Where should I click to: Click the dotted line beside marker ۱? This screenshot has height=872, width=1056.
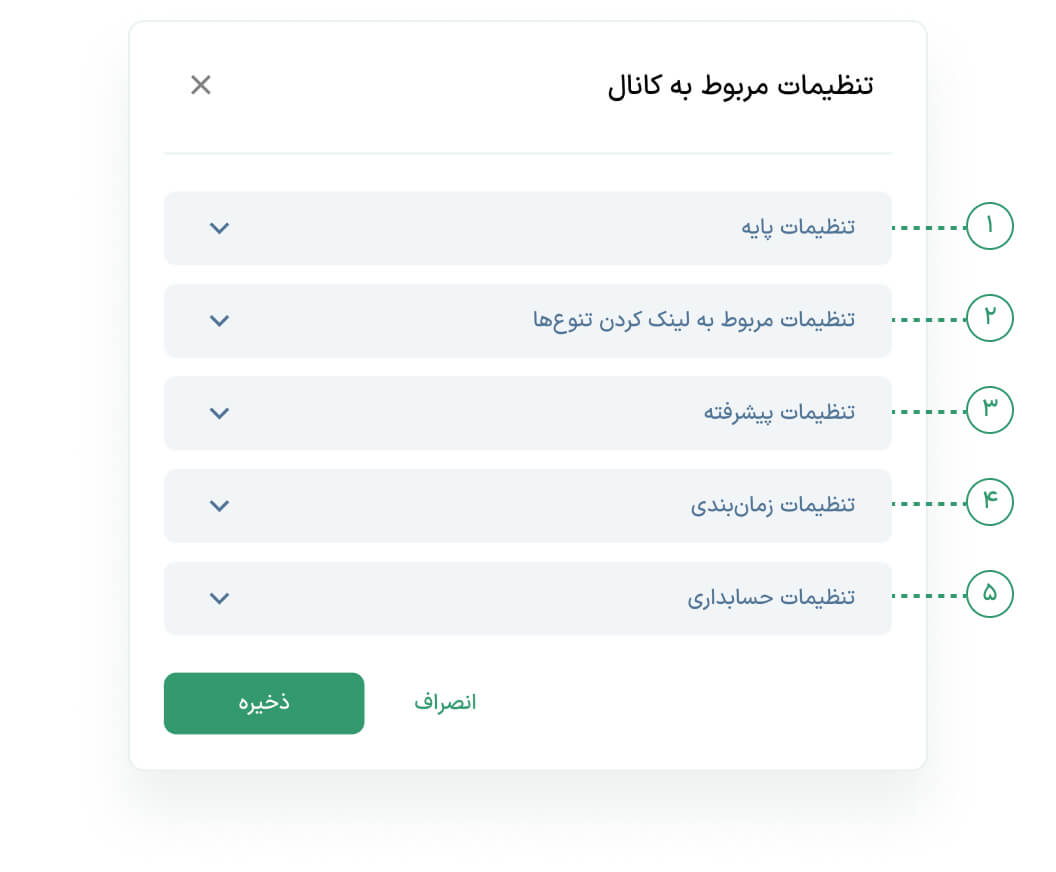(x=928, y=228)
